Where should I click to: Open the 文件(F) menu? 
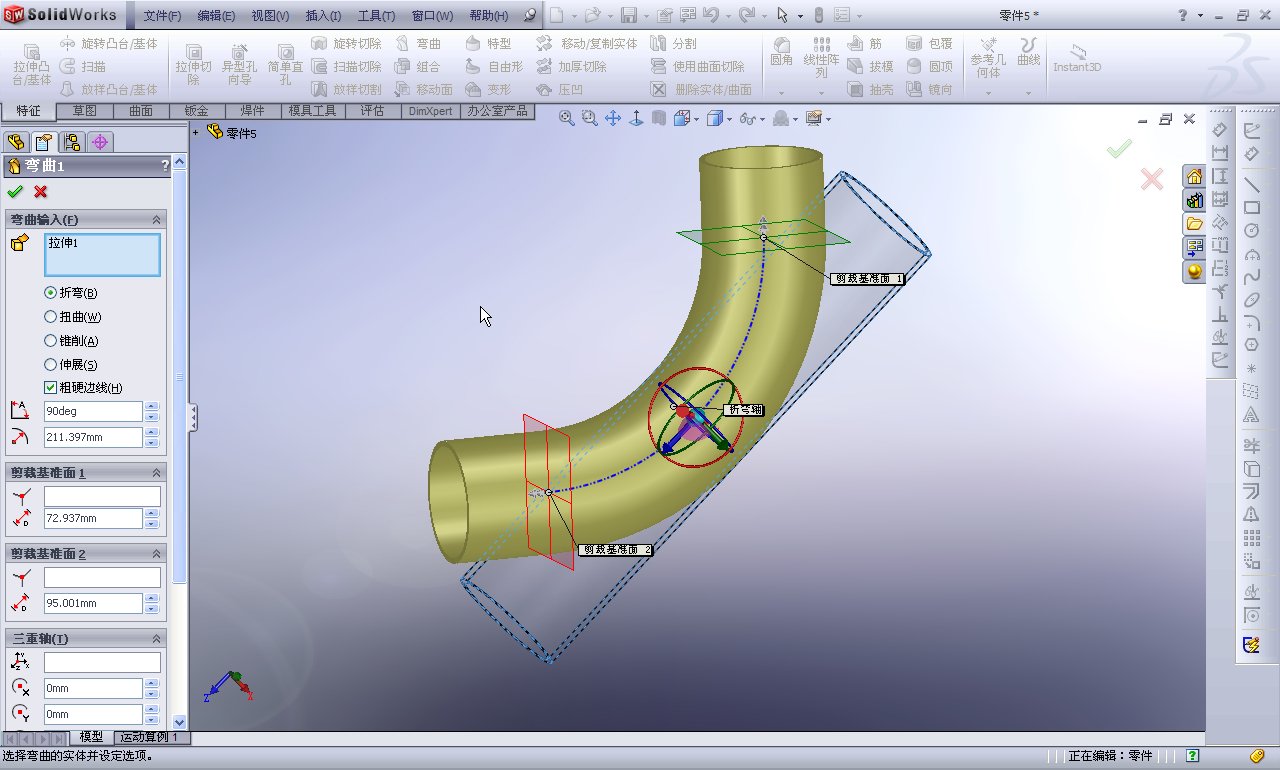(162, 16)
